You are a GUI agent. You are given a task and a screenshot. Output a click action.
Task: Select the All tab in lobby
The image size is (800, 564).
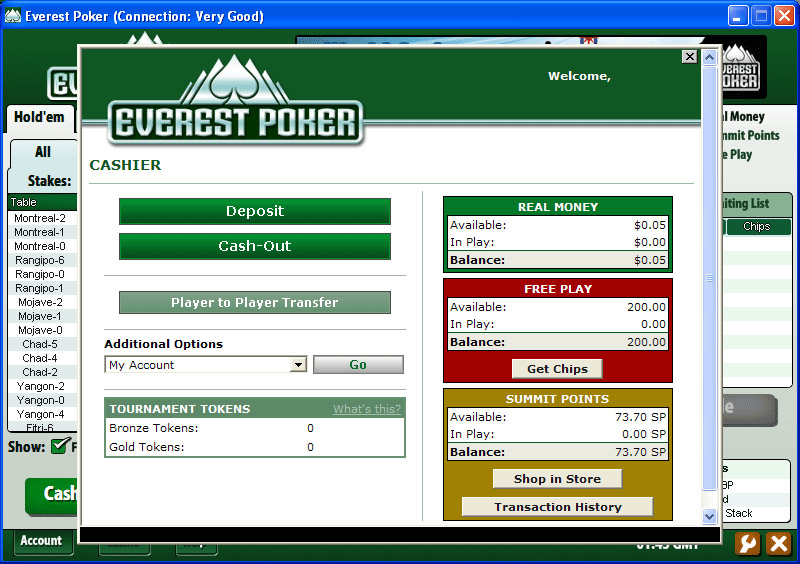(43, 152)
